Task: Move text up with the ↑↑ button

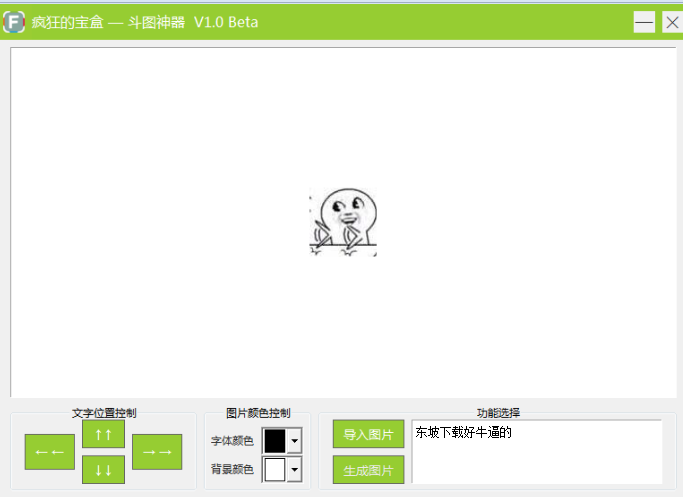Action: pos(103,433)
